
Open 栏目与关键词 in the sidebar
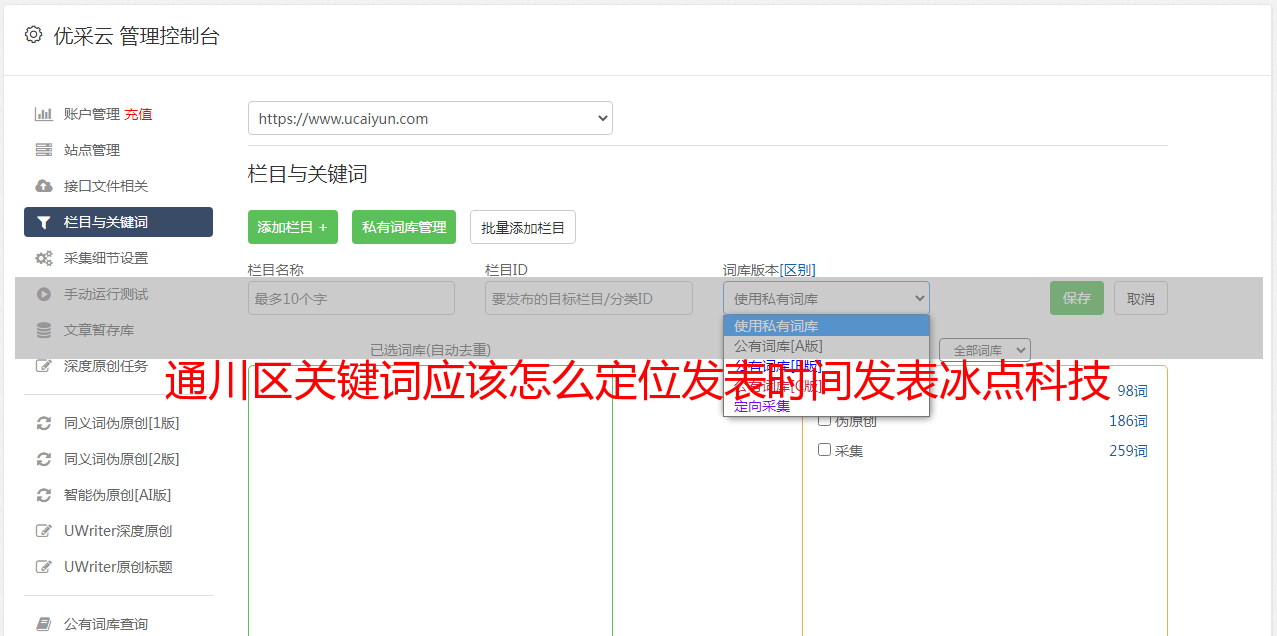pyautogui.click(x=118, y=222)
